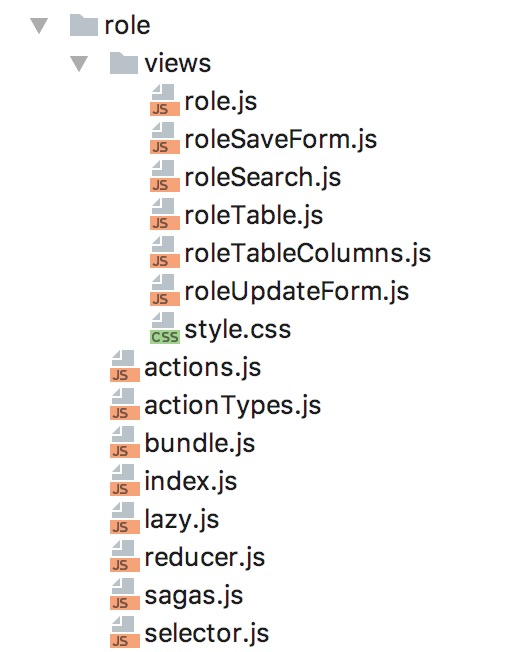Select the style.css file name
Screen dimensions: 518x652
tap(237, 330)
